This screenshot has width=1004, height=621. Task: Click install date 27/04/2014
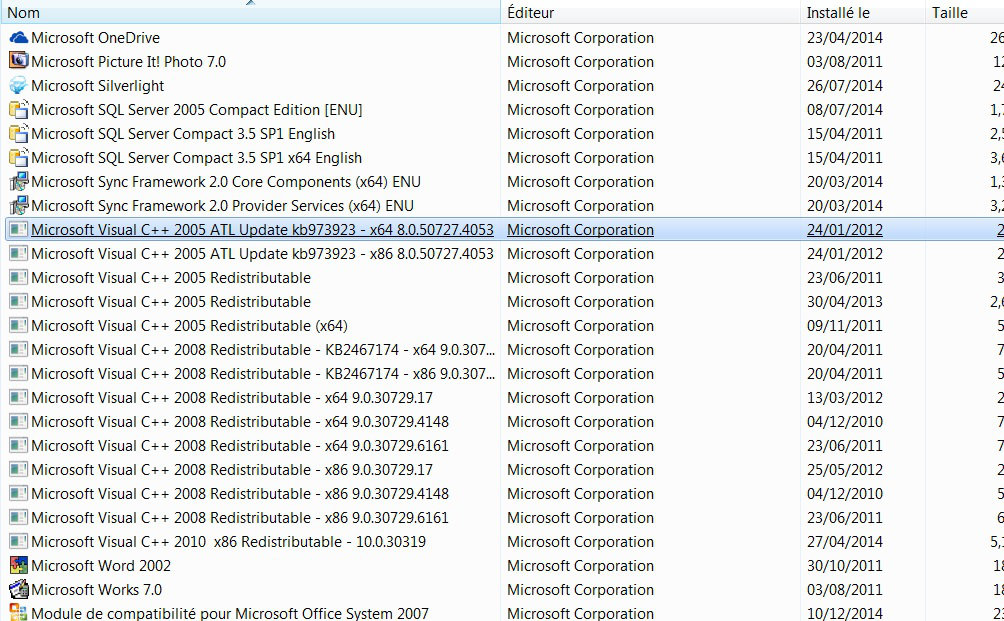[x=845, y=542]
